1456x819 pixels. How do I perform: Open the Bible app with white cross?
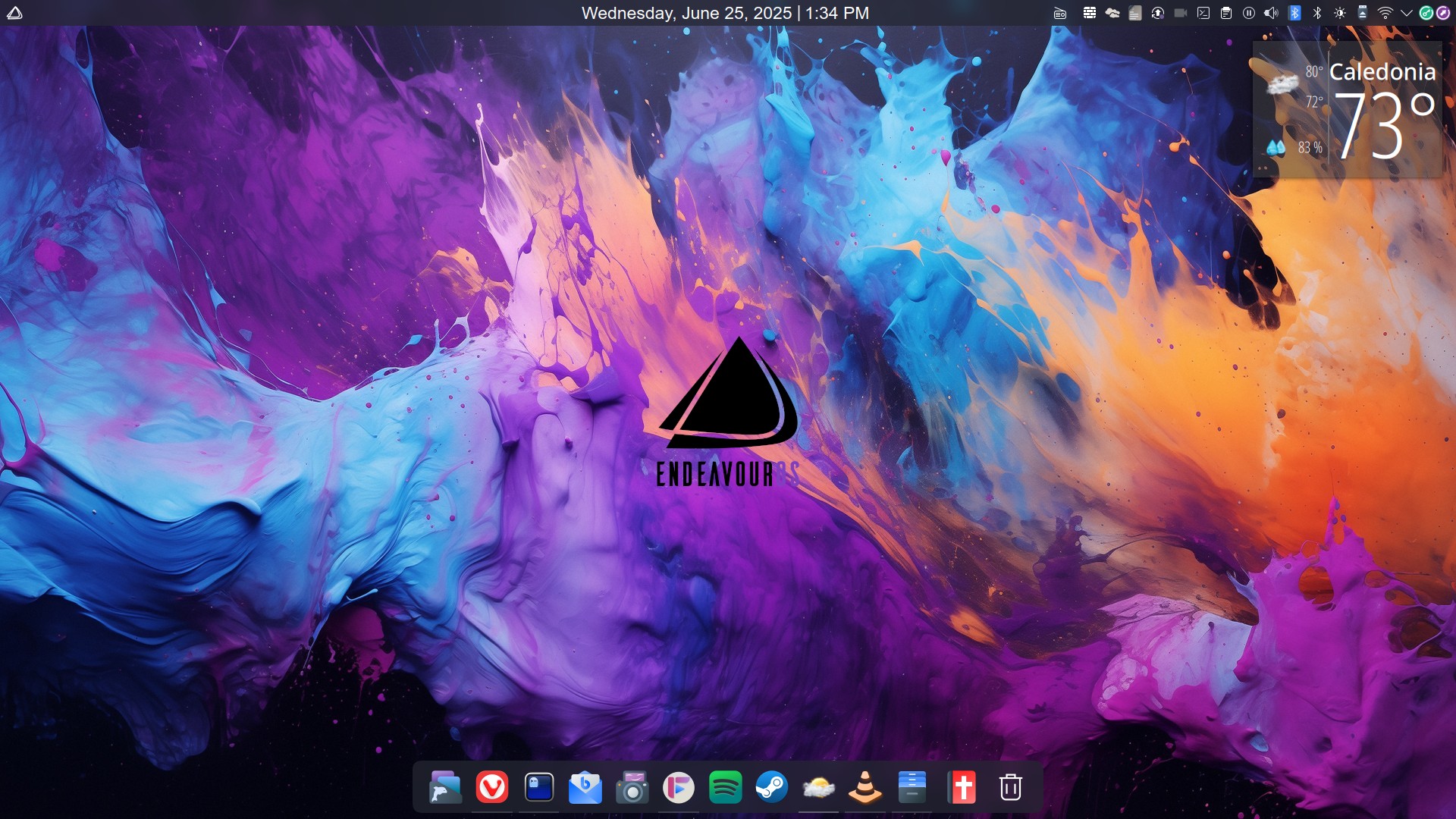tap(963, 788)
